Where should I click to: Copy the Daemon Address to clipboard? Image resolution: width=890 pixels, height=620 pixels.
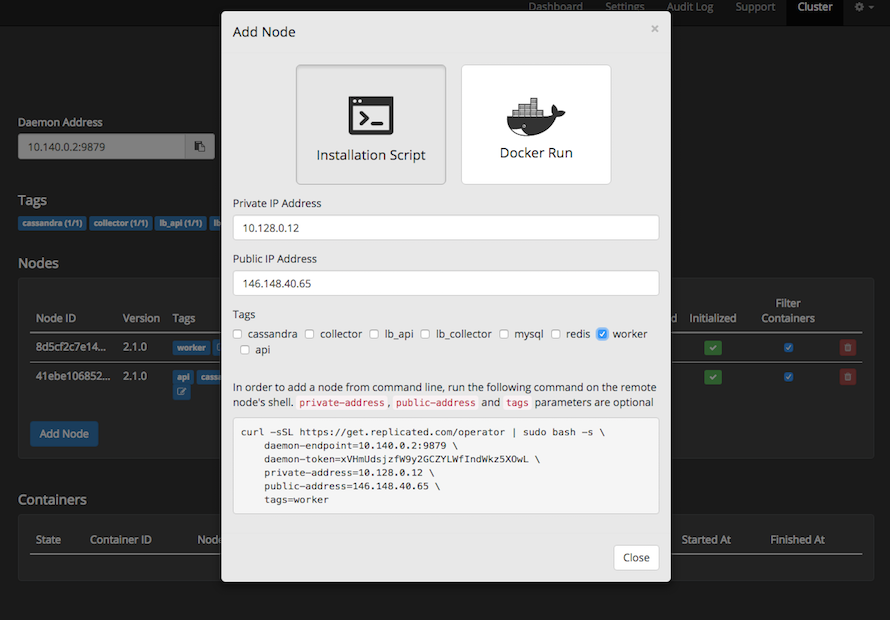pyautogui.click(x=199, y=146)
